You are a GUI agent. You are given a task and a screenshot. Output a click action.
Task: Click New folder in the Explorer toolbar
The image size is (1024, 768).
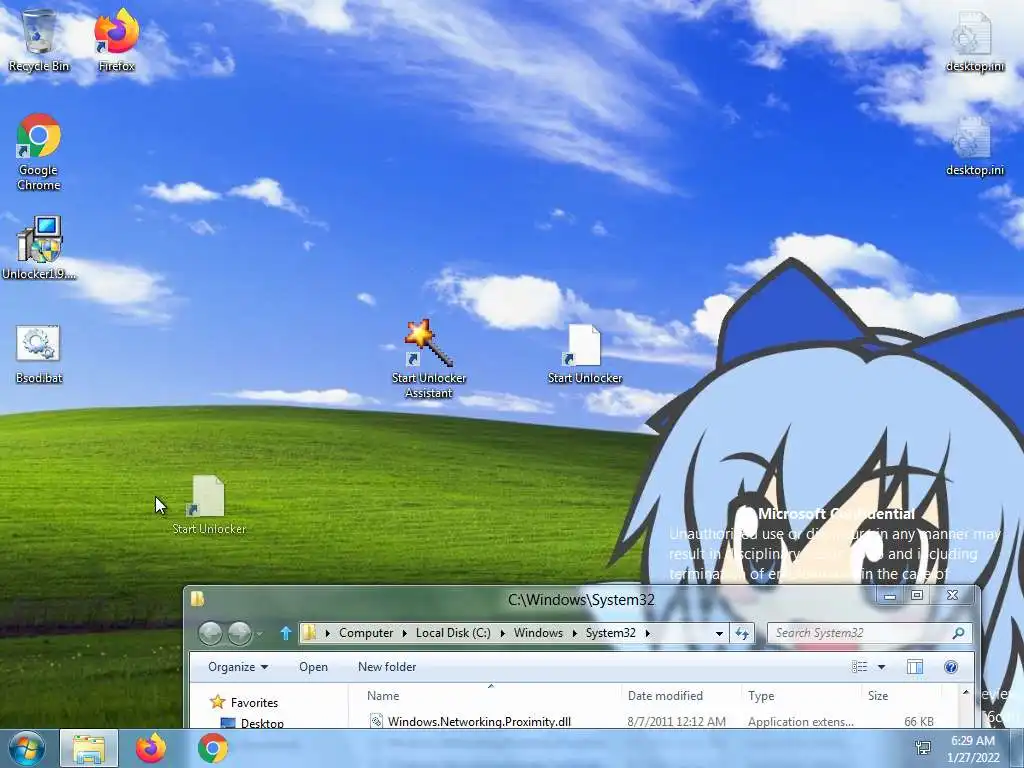pos(387,667)
